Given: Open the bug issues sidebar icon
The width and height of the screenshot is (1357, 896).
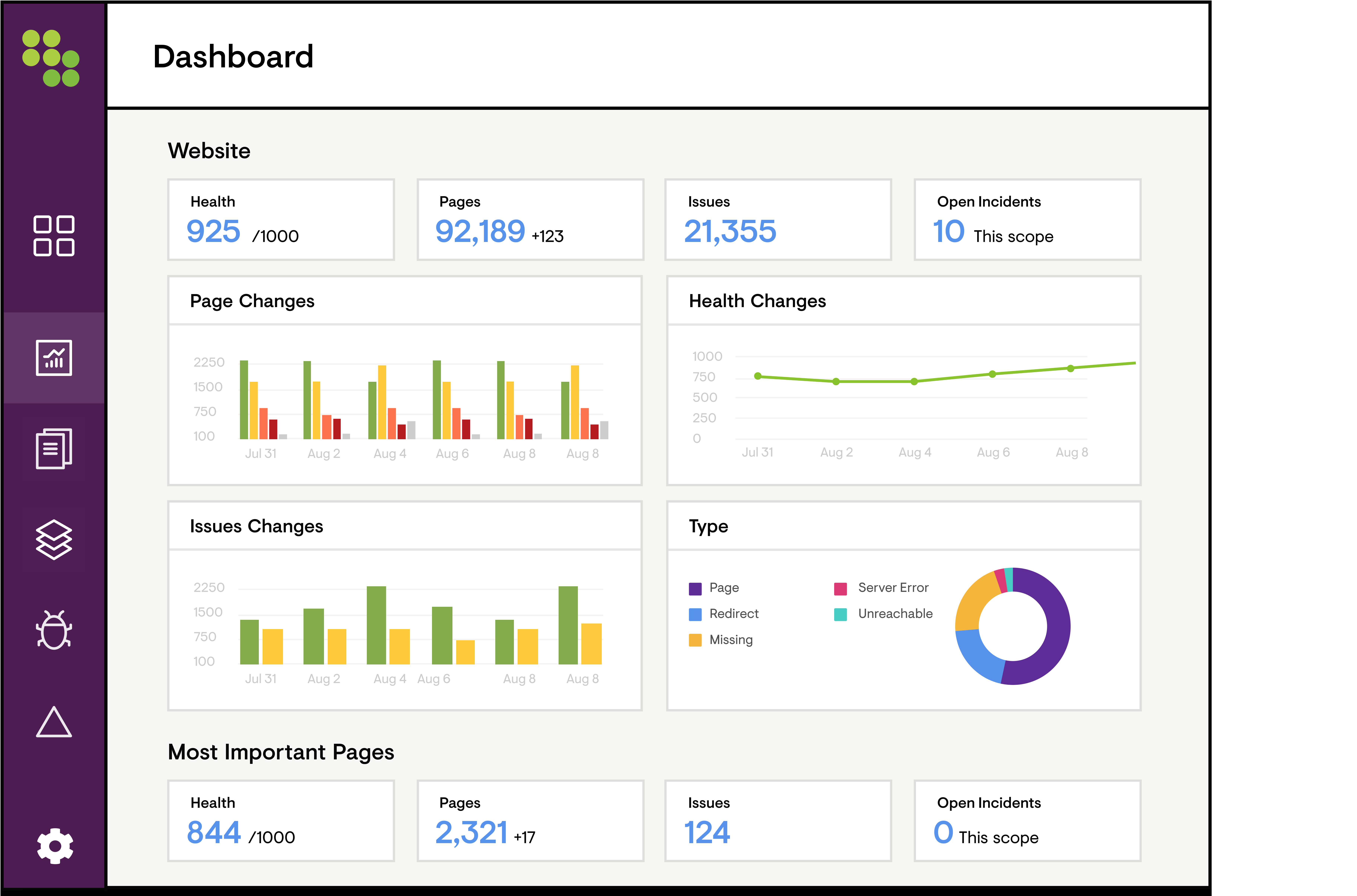Looking at the screenshot, I should point(54,630).
